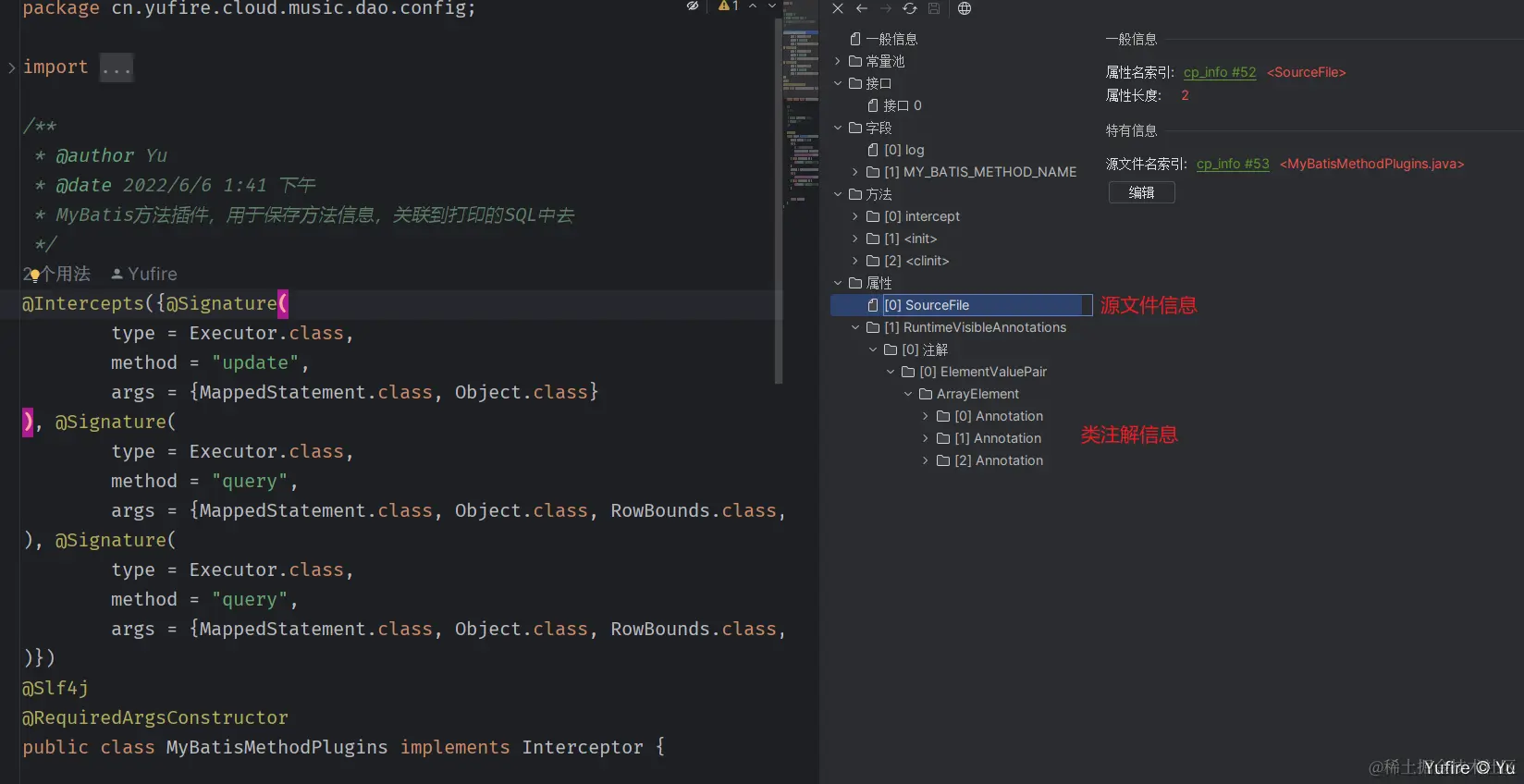Click the folded import ellipsis

pyautogui.click(x=117, y=67)
